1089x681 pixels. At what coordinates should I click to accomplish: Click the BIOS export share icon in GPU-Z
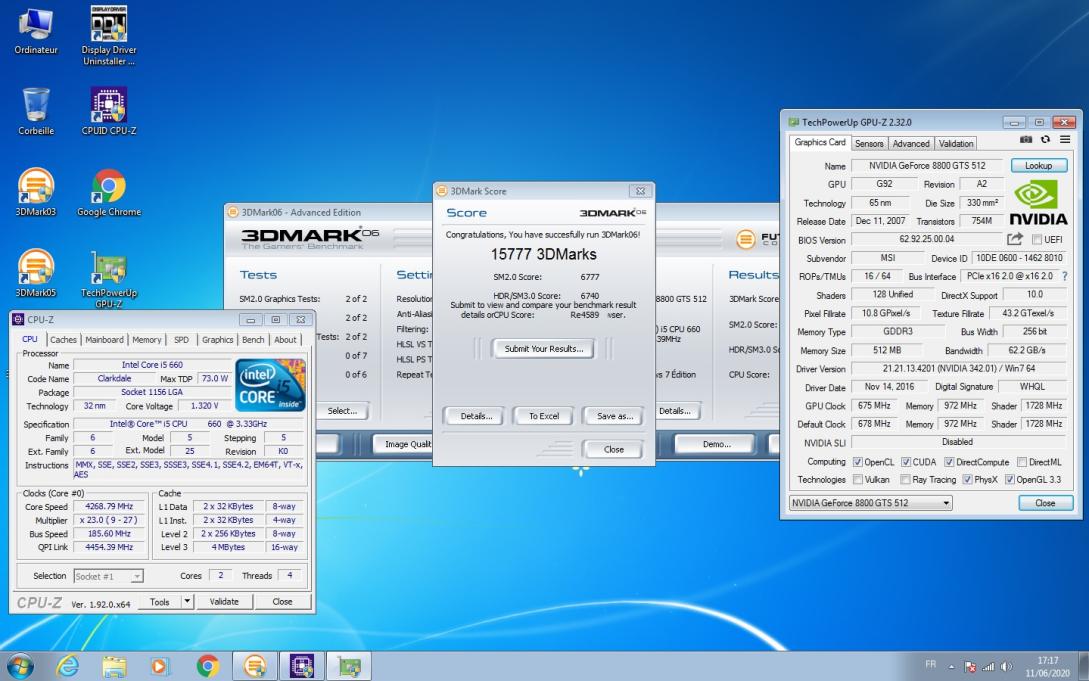1015,239
